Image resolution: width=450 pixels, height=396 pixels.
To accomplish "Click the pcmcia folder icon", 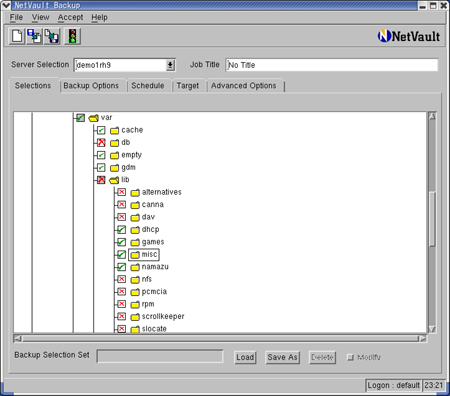I will [x=135, y=292].
